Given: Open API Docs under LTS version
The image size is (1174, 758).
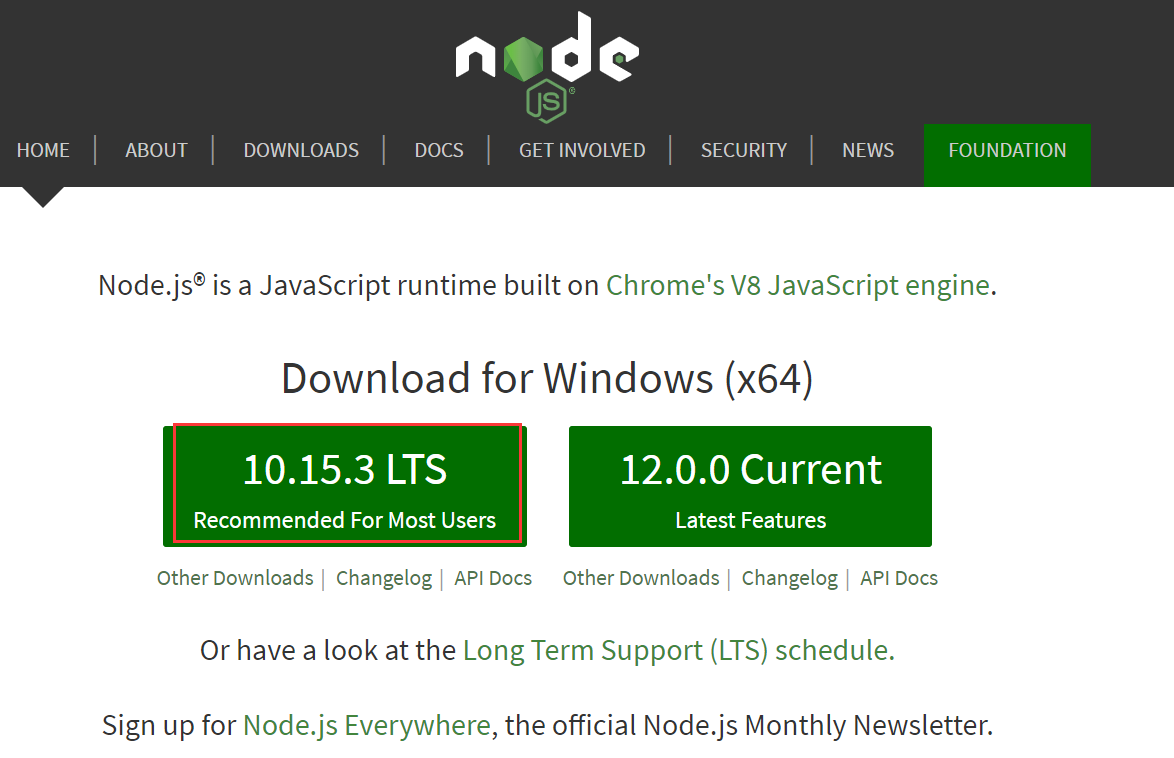Looking at the screenshot, I should tap(493, 578).
